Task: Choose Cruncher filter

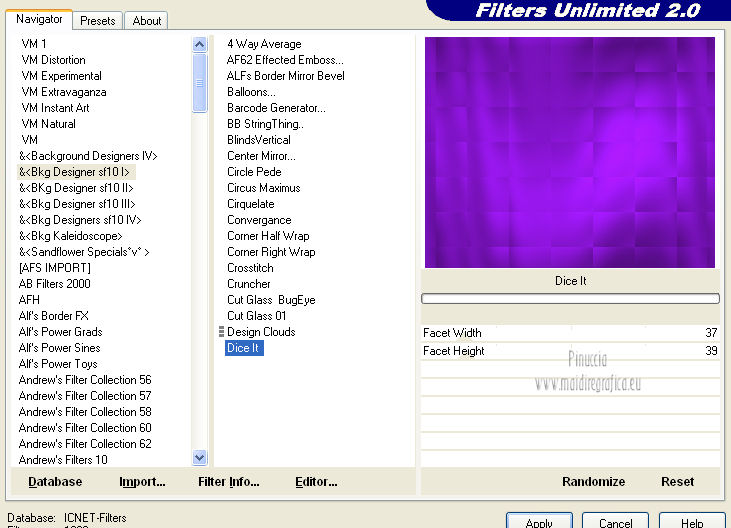Action: 248,284
